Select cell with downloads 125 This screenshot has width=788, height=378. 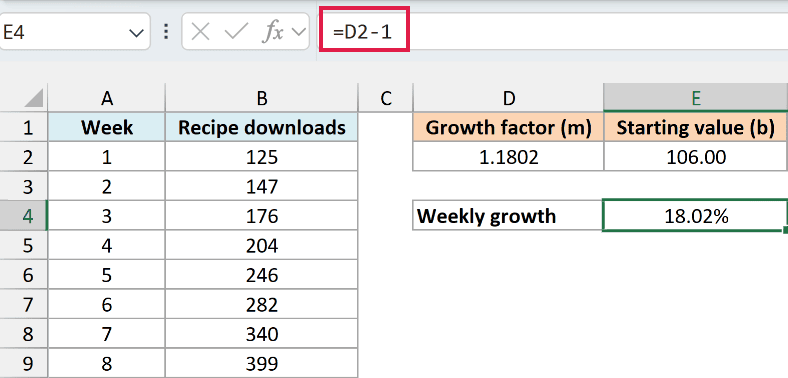[261, 157]
